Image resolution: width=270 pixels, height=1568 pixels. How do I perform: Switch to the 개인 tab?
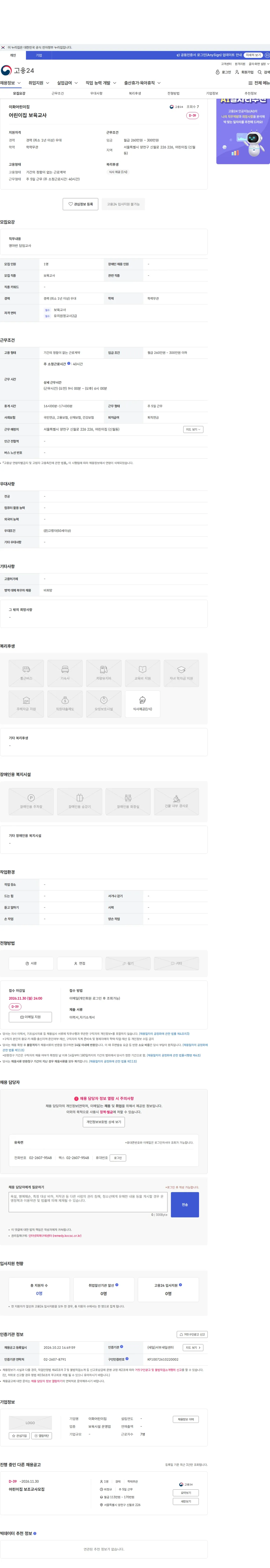[13, 55]
